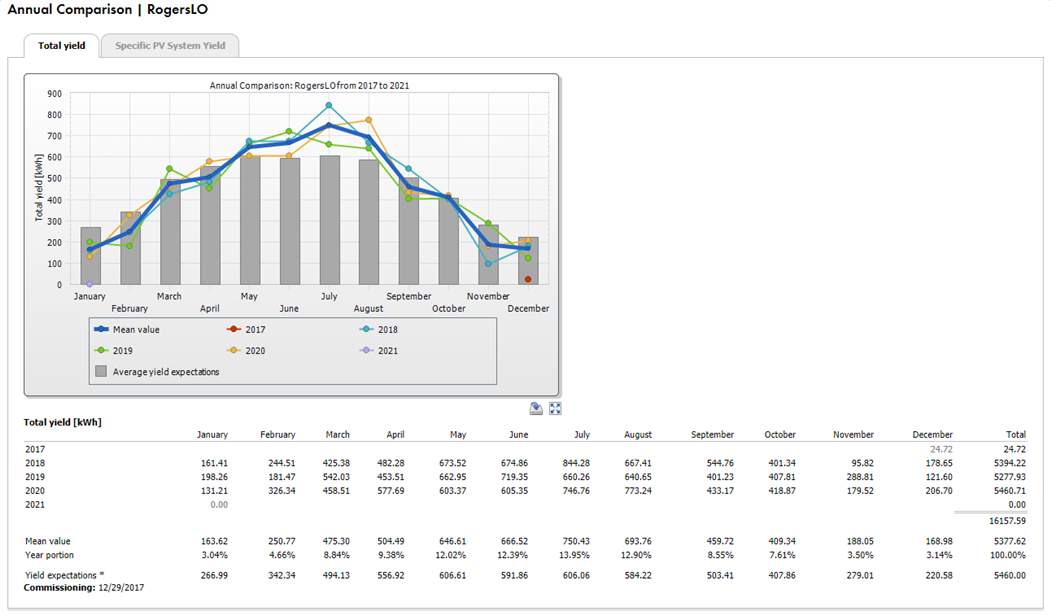Select the 2018 row label in the table

pyautogui.click(x=35, y=464)
